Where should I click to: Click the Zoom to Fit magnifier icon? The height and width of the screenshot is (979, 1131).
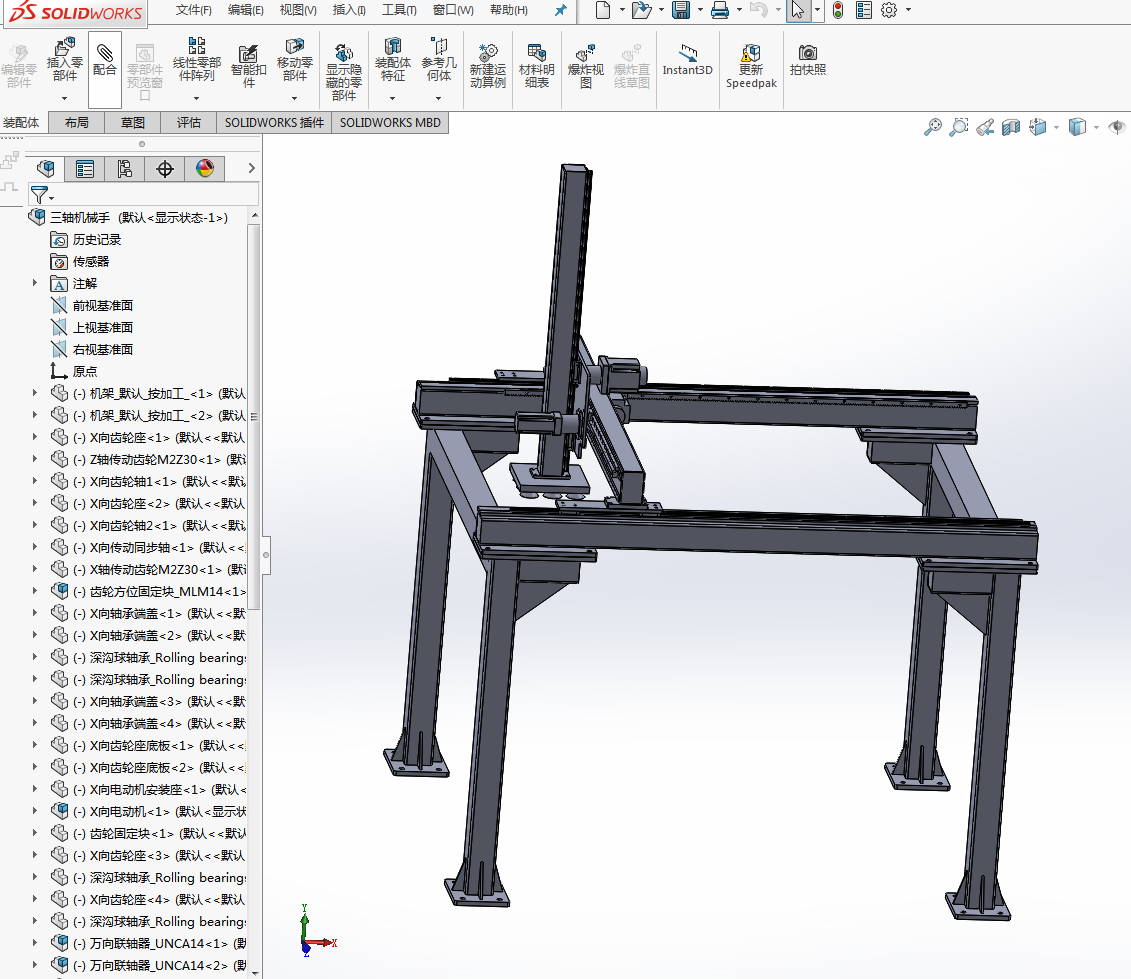click(933, 128)
